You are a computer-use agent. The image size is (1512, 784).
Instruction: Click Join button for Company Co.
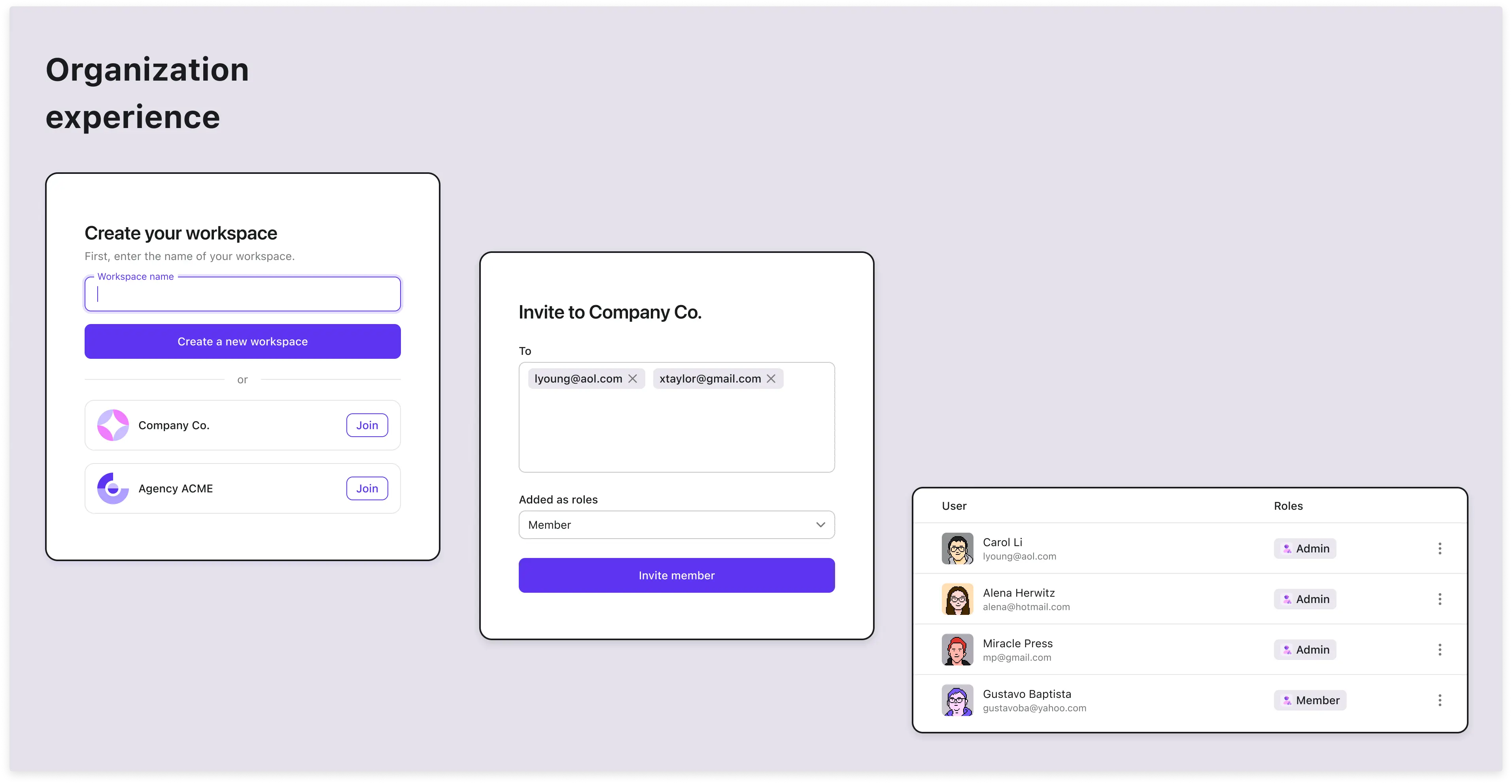367,425
